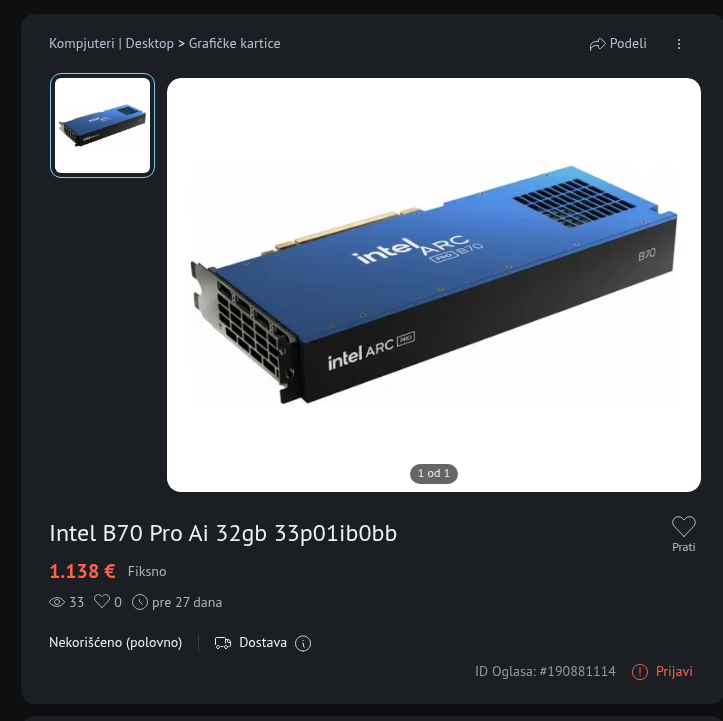Click the clock icon beside pre 27 dana
Image resolution: width=723 pixels, height=721 pixels.
point(140,602)
